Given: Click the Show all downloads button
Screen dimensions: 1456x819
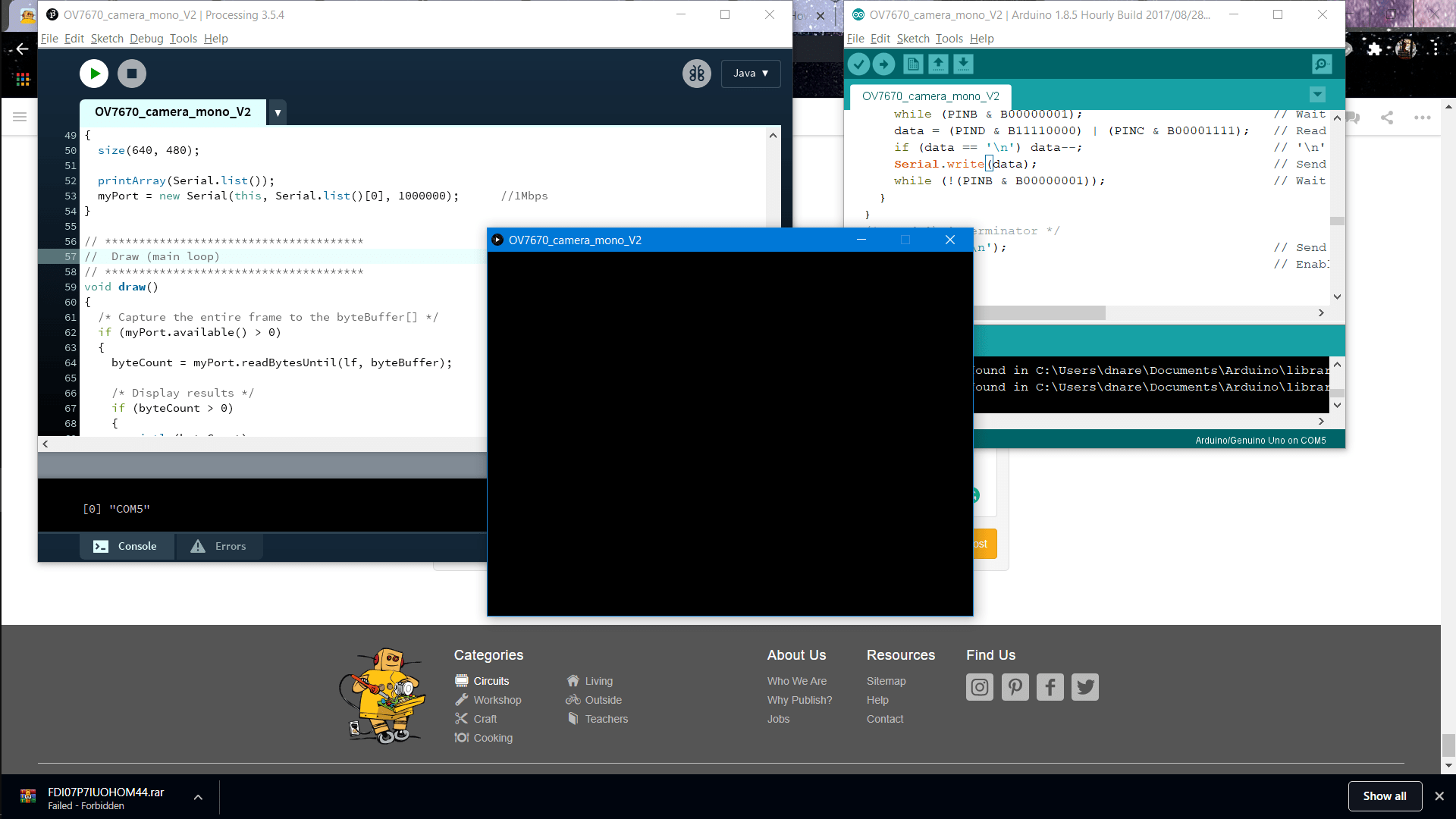Looking at the screenshot, I should pyautogui.click(x=1384, y=796).
